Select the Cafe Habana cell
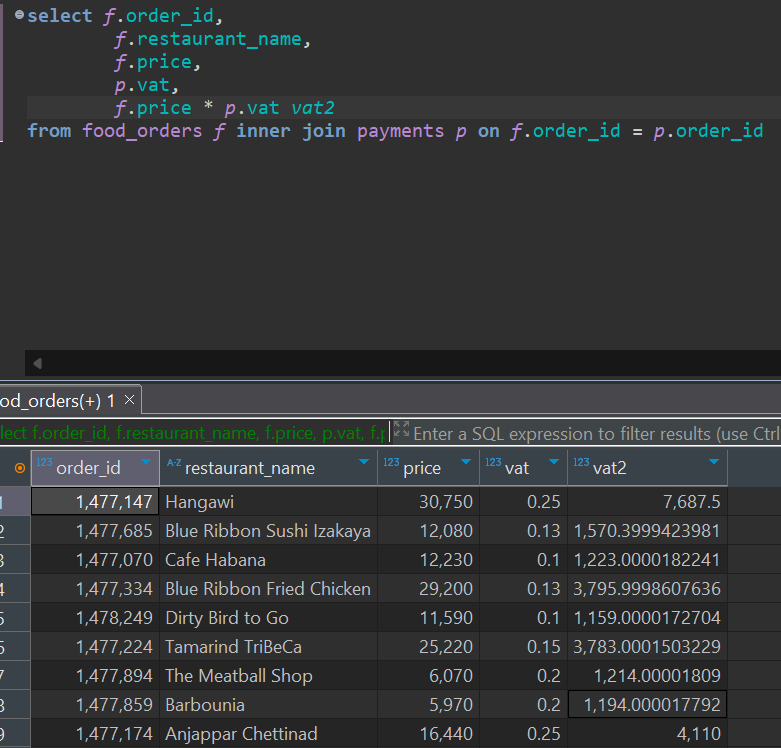Image resolution: width=781 pixels, height=748 pixels. 268,559
